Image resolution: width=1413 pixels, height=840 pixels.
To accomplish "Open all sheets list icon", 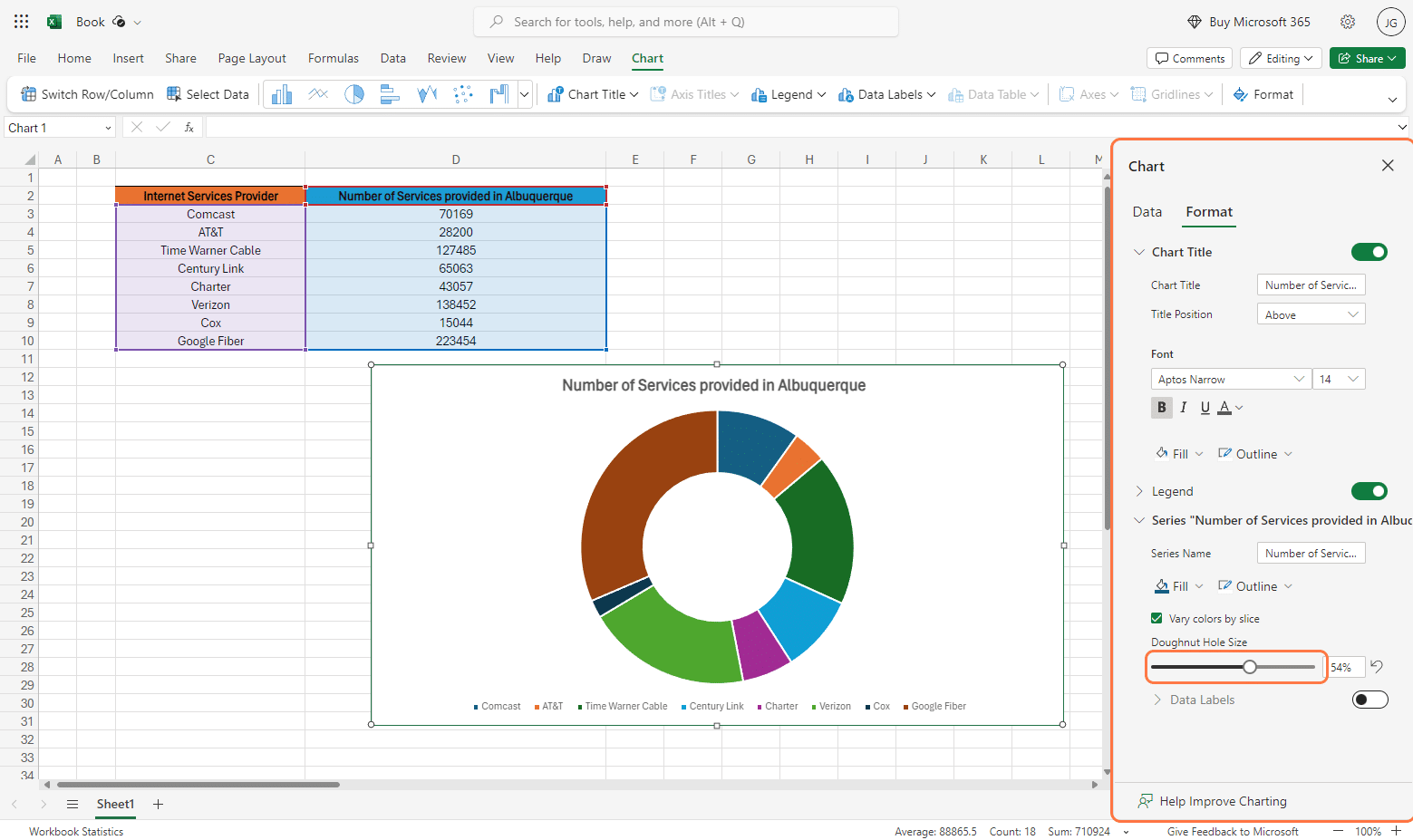I will [x=73, y=804].
